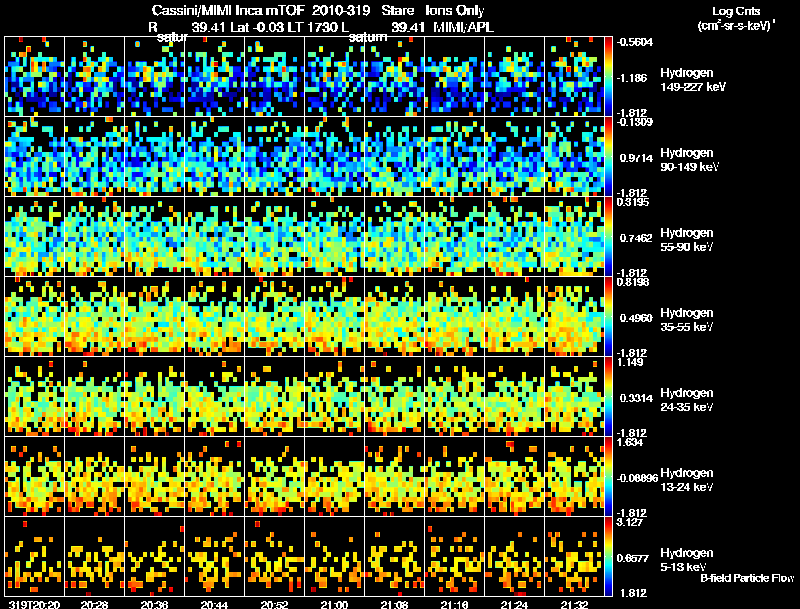Click the '-1.186' colorbar midpoint value
Image resolution: width=800 pixels, height=609 pixels.
(632, 78)
